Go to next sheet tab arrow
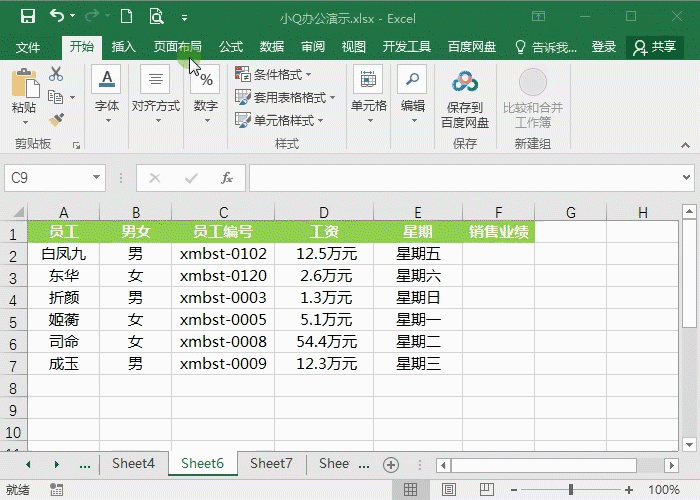The width and height of the screenshot is (700, 500). (x=57, y=465)
